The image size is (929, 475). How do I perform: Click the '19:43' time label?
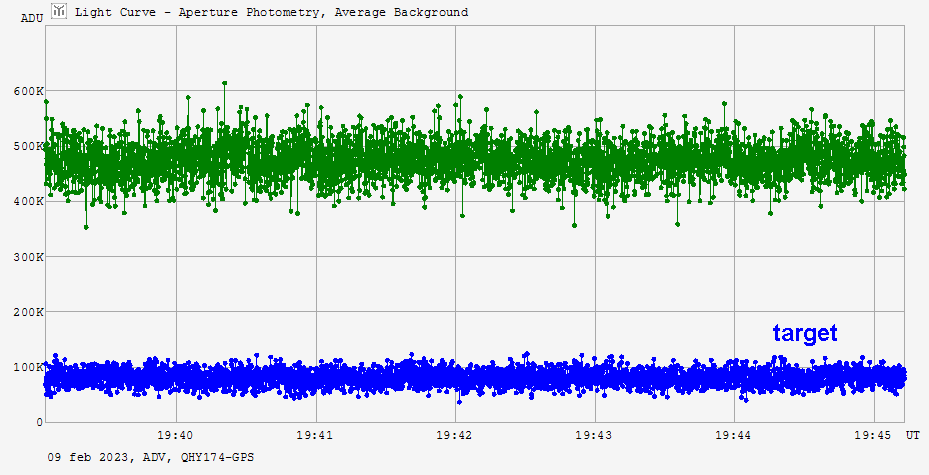click(594, 435)
